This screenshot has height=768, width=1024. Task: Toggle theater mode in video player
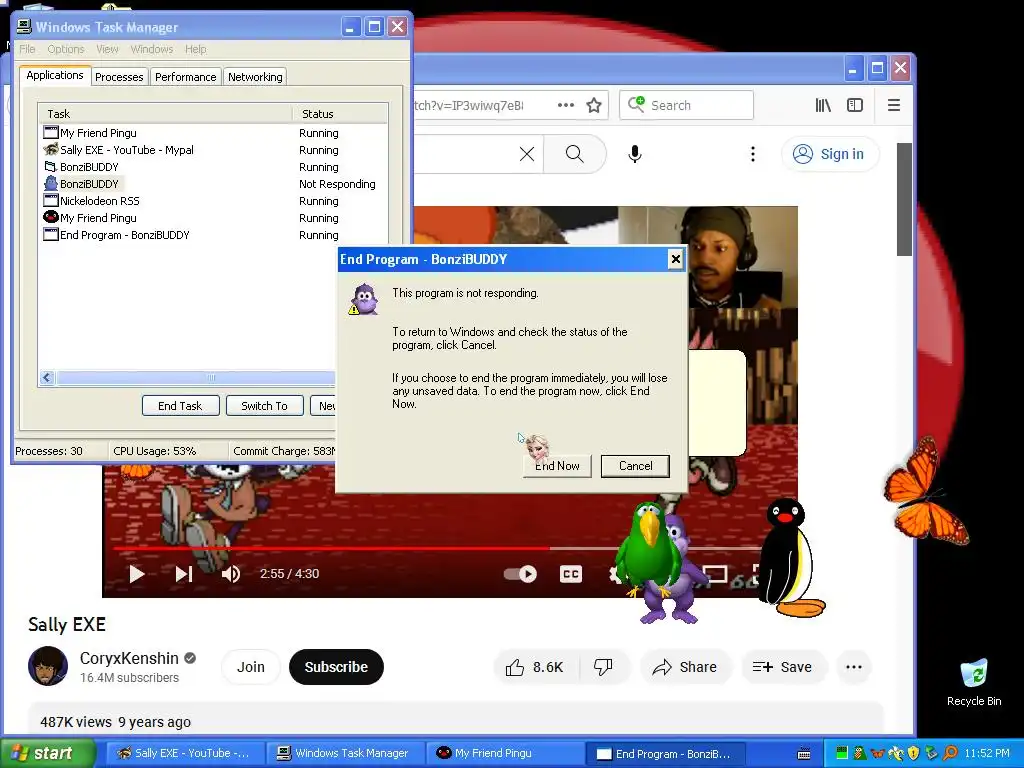tap(715, 574)
